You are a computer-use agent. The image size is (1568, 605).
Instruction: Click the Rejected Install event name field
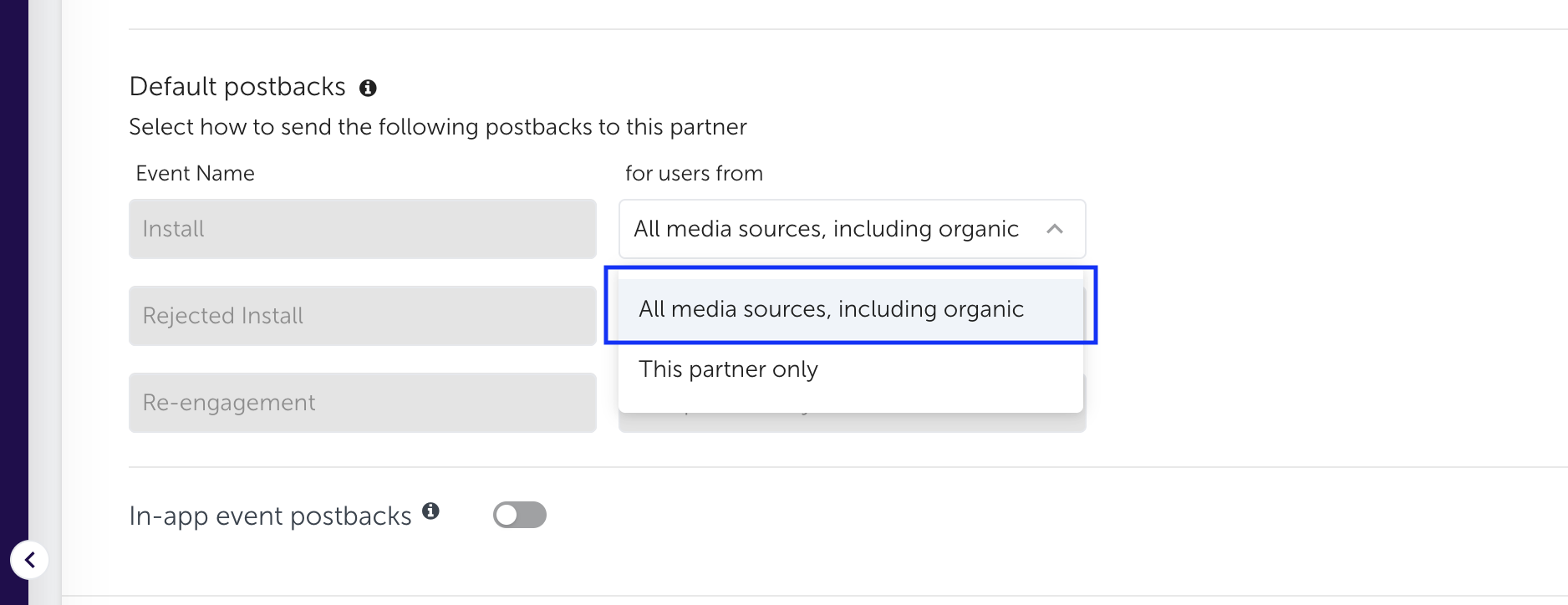[x=362, y=316]
